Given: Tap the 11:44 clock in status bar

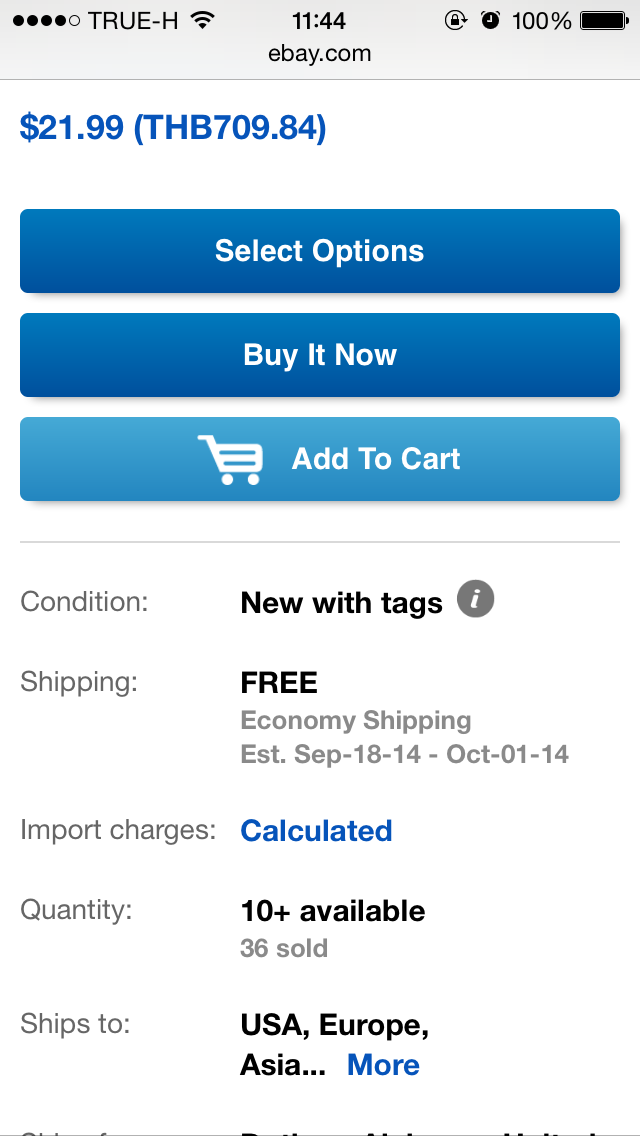Looking at the screenshot, I should coord(319,20).
